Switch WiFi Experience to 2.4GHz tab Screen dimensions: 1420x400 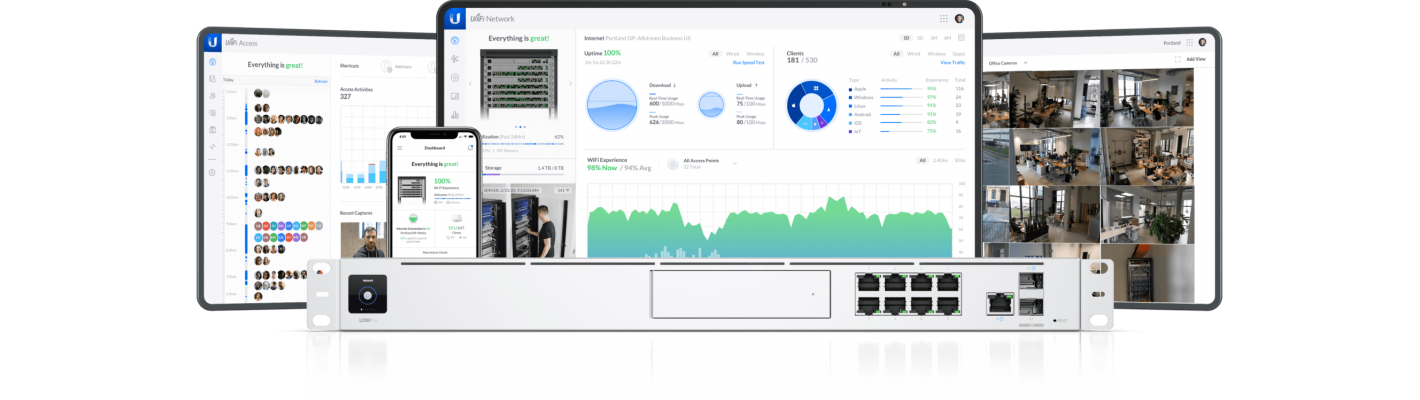[x=941, y=161]
